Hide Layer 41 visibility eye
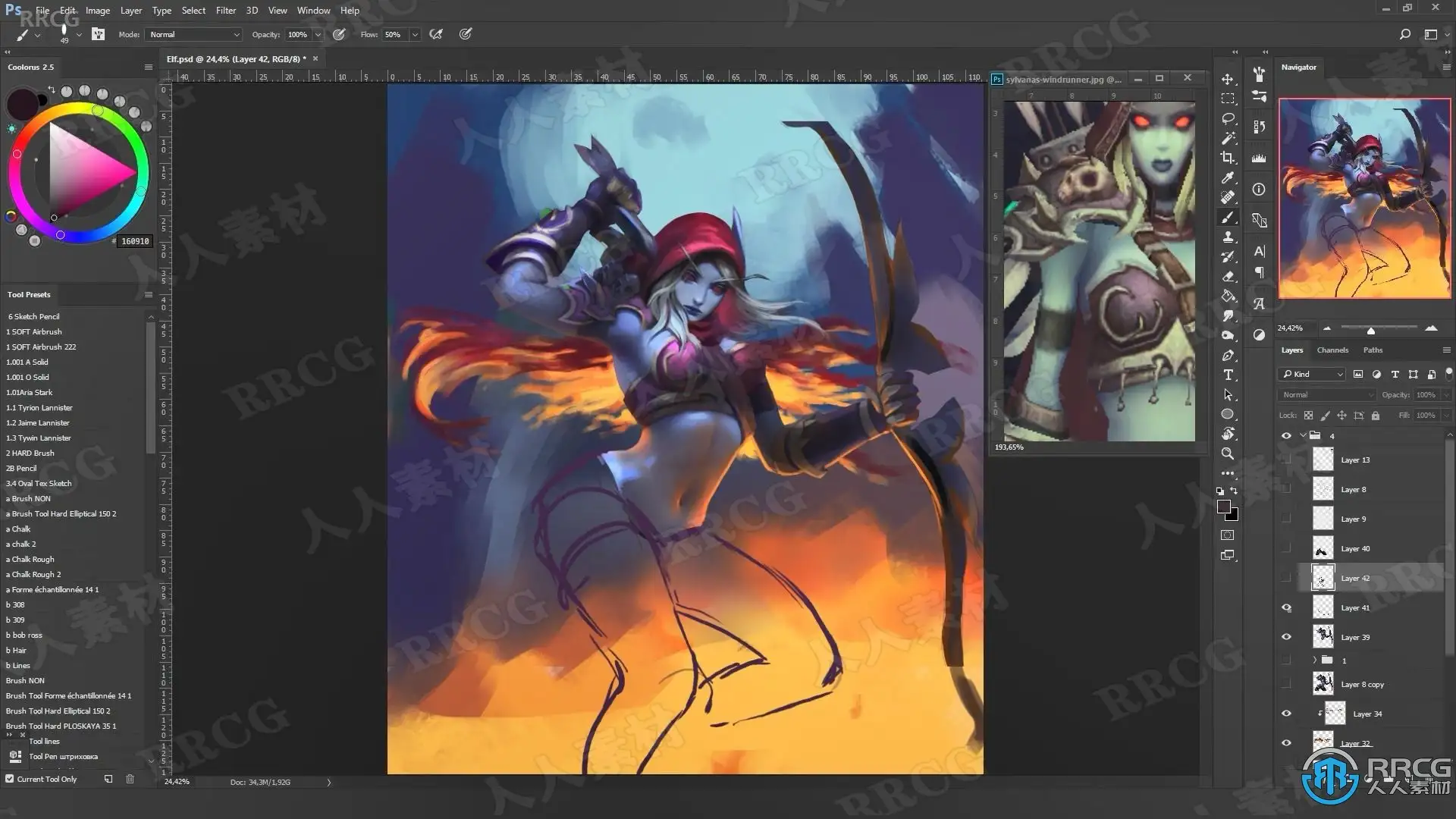Screen dimensions: 1456x819 (1286, 607)
